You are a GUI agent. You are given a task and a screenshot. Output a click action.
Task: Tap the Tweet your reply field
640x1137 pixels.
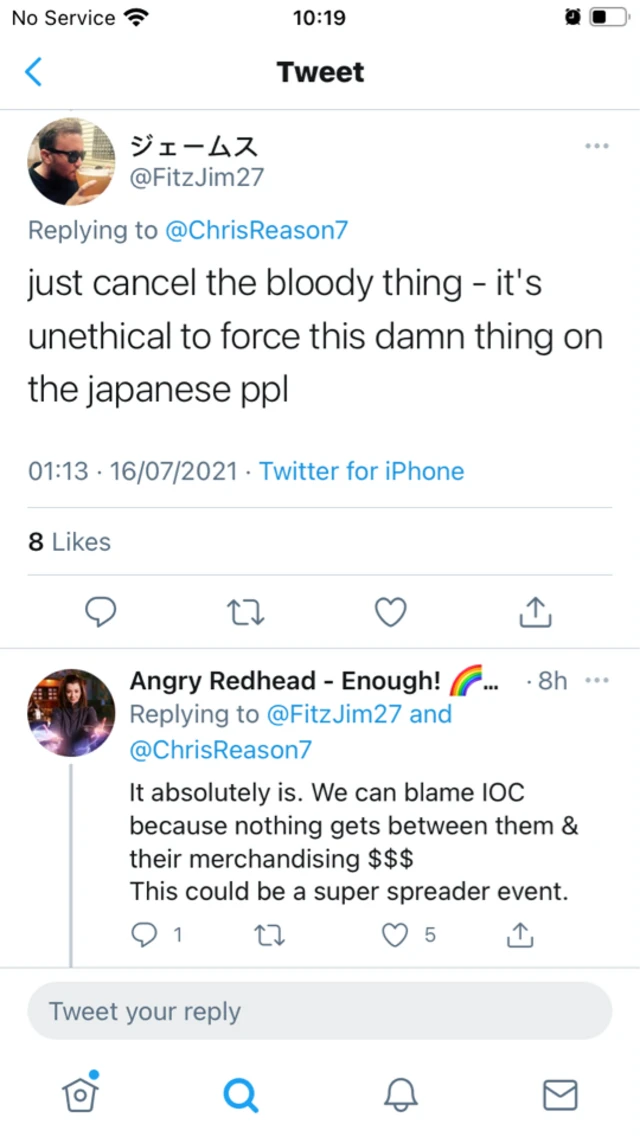coord(320,1011)
